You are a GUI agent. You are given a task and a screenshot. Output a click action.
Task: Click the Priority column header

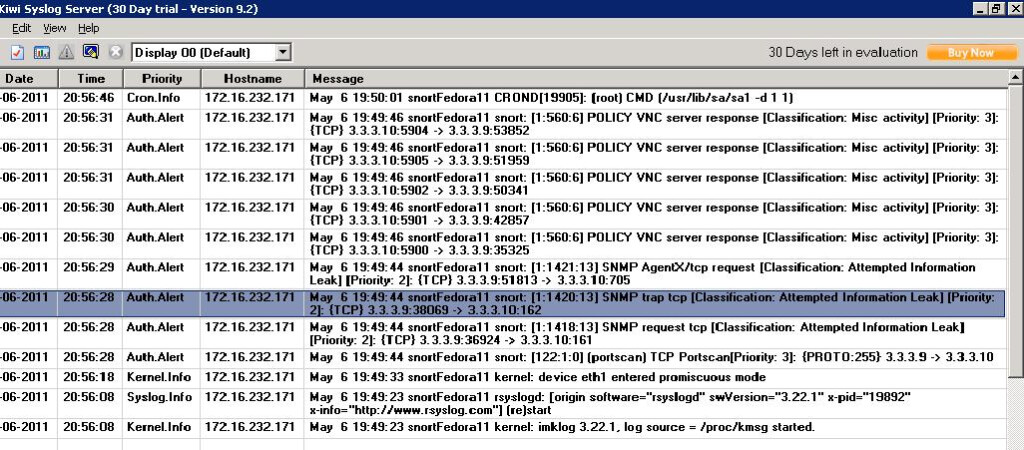tap(162, 78)
